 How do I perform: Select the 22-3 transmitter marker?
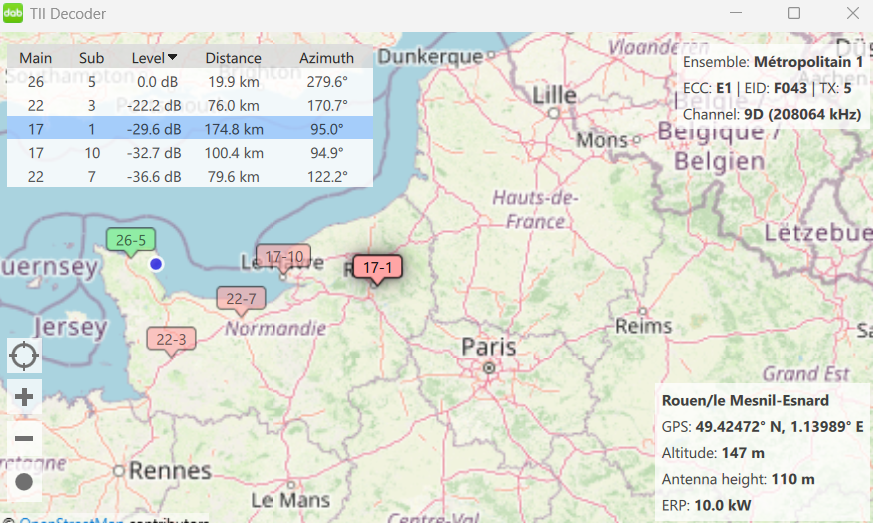(x=171, y=340)
